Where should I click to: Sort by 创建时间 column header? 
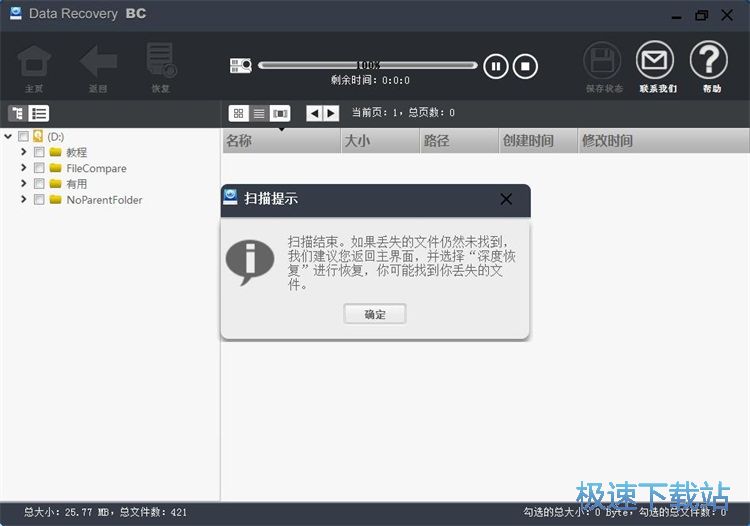tap(538, 141)
